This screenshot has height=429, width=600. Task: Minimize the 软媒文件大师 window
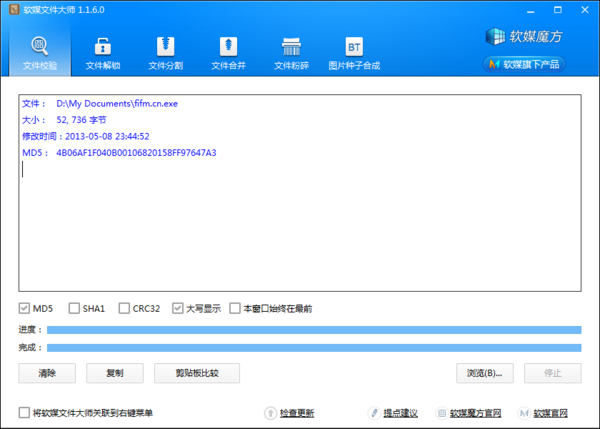pyautogui.click(x=530, y=10)
